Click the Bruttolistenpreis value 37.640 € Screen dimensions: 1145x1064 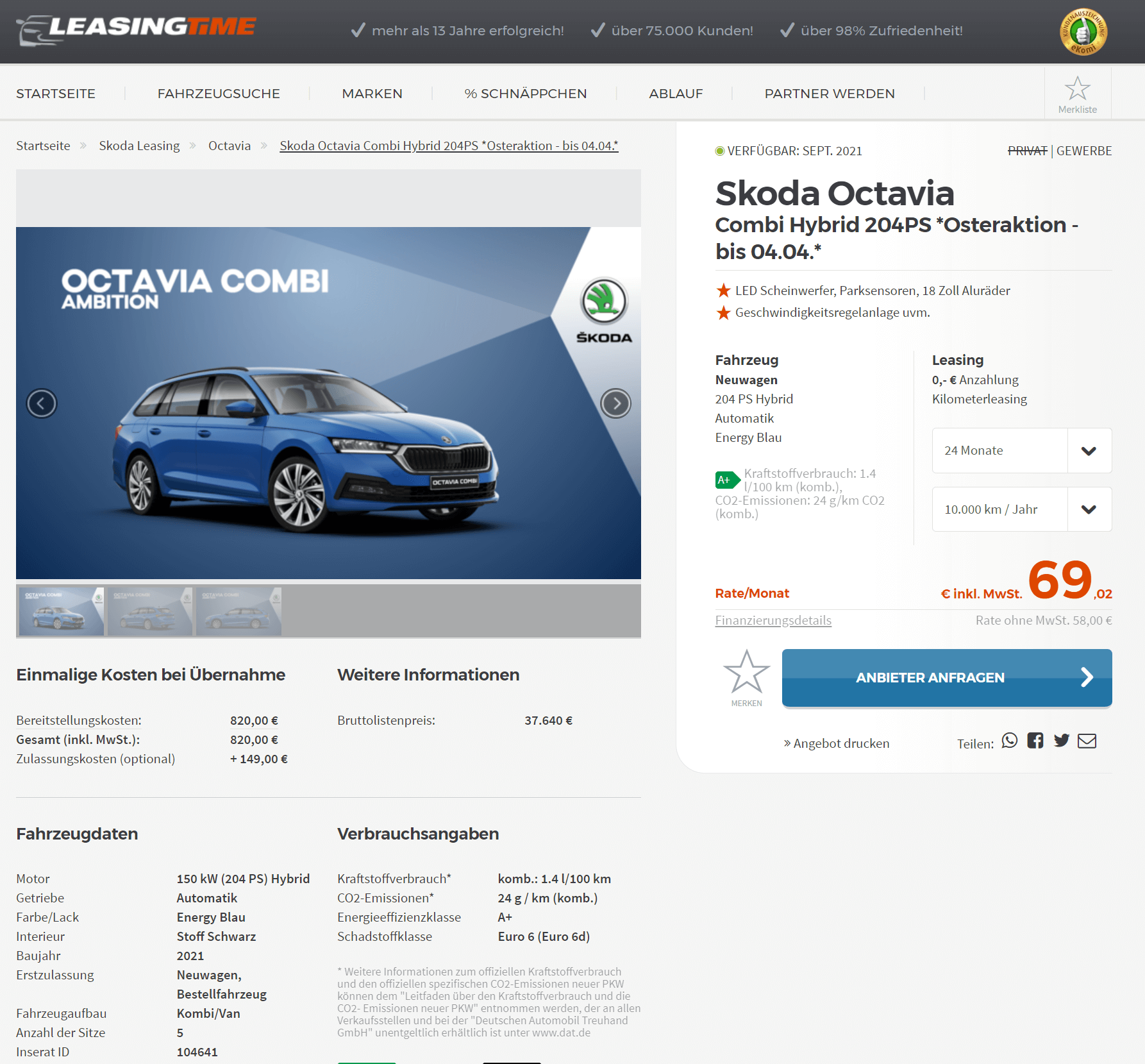pos(548,720)
